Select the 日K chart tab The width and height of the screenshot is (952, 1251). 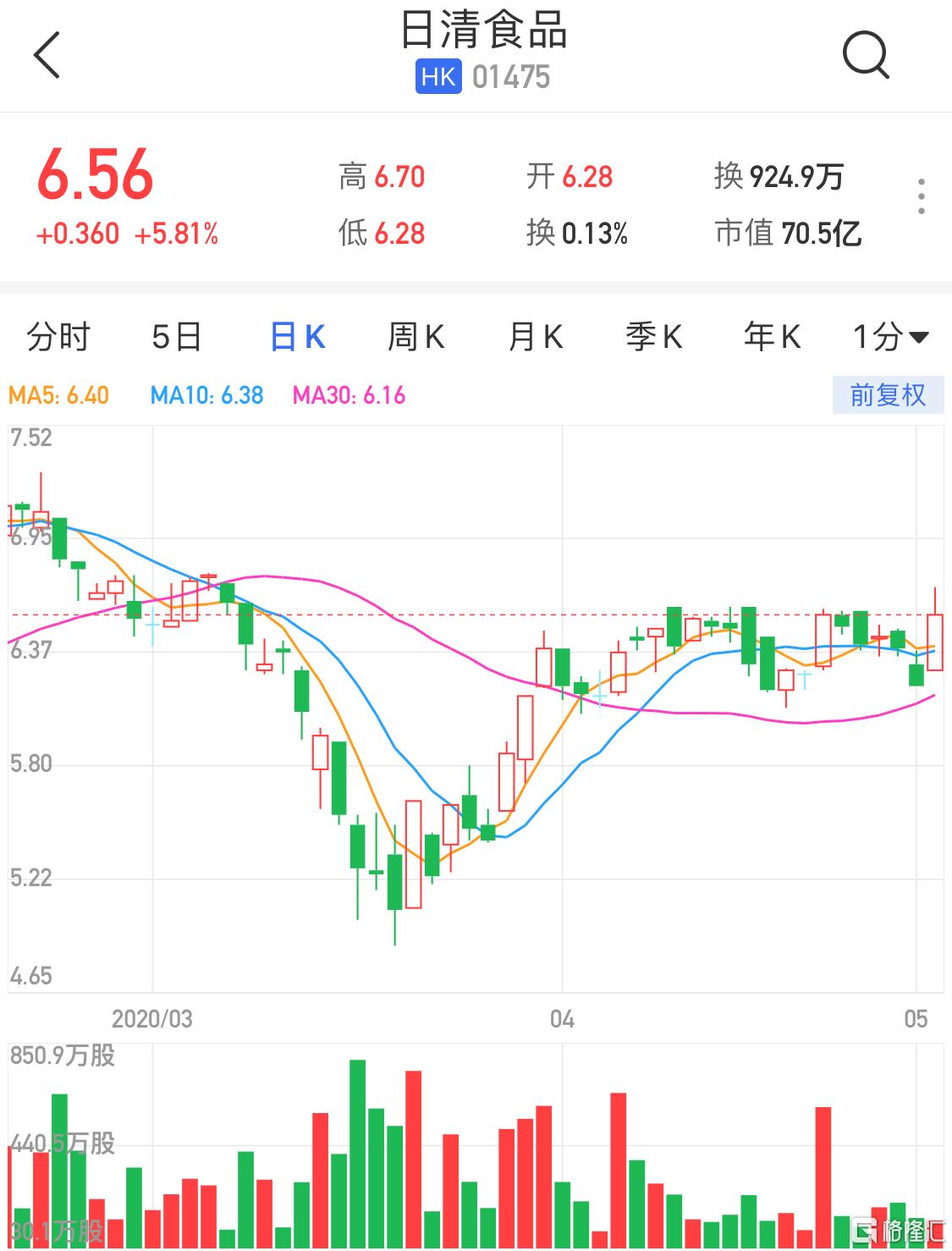coord(298,337)
